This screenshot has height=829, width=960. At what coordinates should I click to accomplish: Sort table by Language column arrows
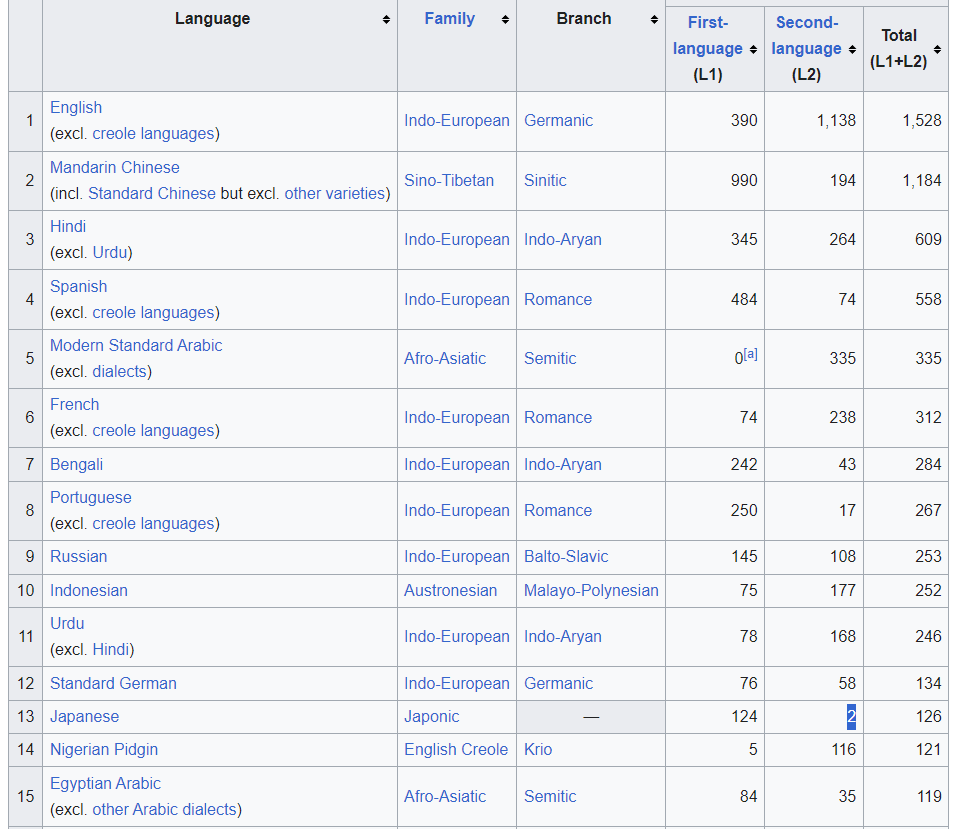386,20
